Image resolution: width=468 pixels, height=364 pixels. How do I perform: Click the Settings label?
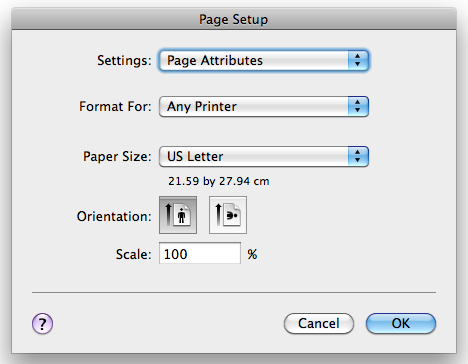coord(124,60)
